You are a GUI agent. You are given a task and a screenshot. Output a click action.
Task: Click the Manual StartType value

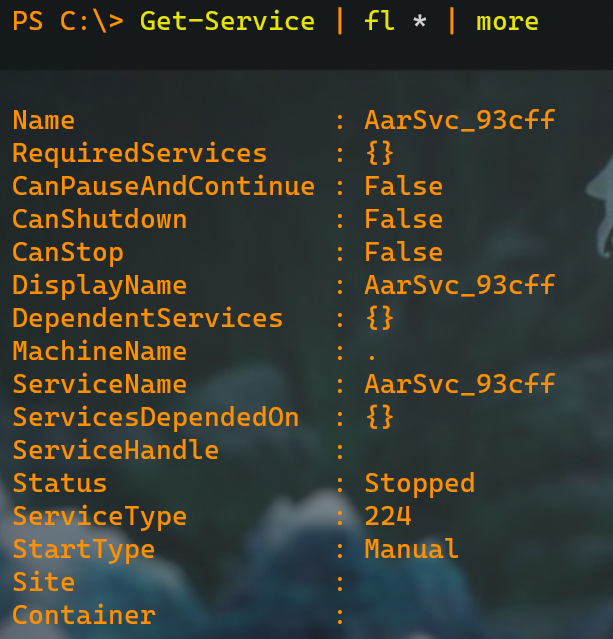pyautogui.click(x=411, y=549)
